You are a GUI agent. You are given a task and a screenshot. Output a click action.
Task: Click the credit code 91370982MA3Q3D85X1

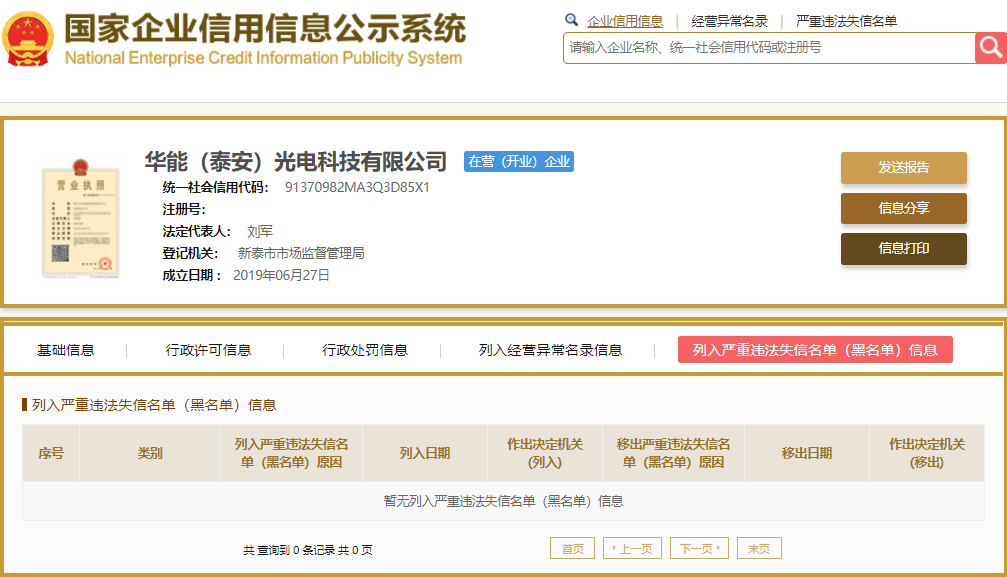coord(357,188)
